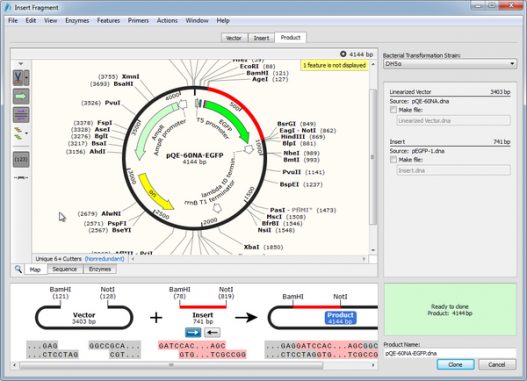The height and width of the screenshot is (381, 527).
Task: Check Make file for Insert
Action: pyautogui.click(x=393, y=160)
